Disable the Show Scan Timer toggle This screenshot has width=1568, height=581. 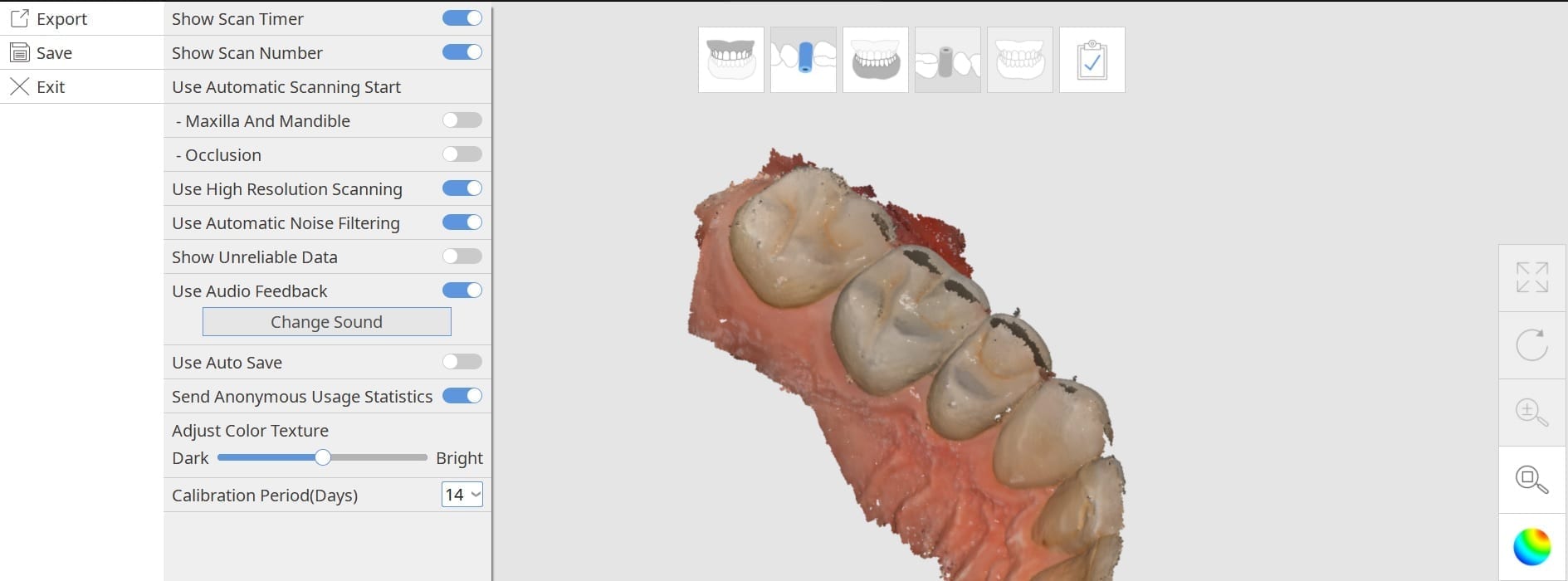point(462,18)
